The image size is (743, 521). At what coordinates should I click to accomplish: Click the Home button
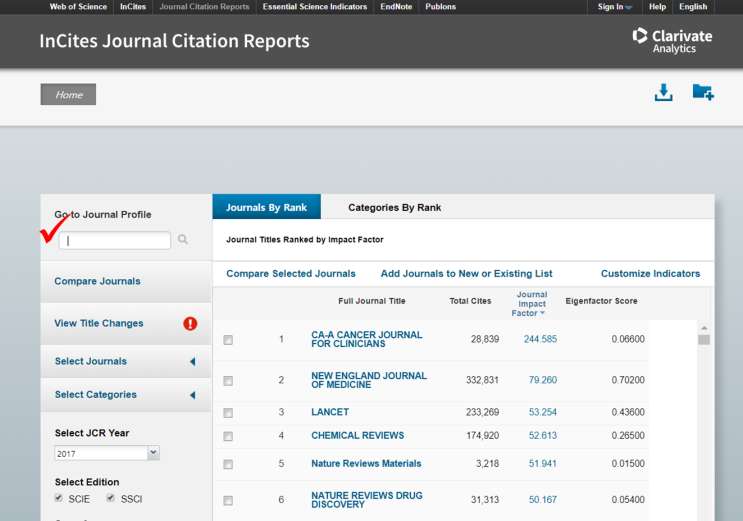pos(68,94)
